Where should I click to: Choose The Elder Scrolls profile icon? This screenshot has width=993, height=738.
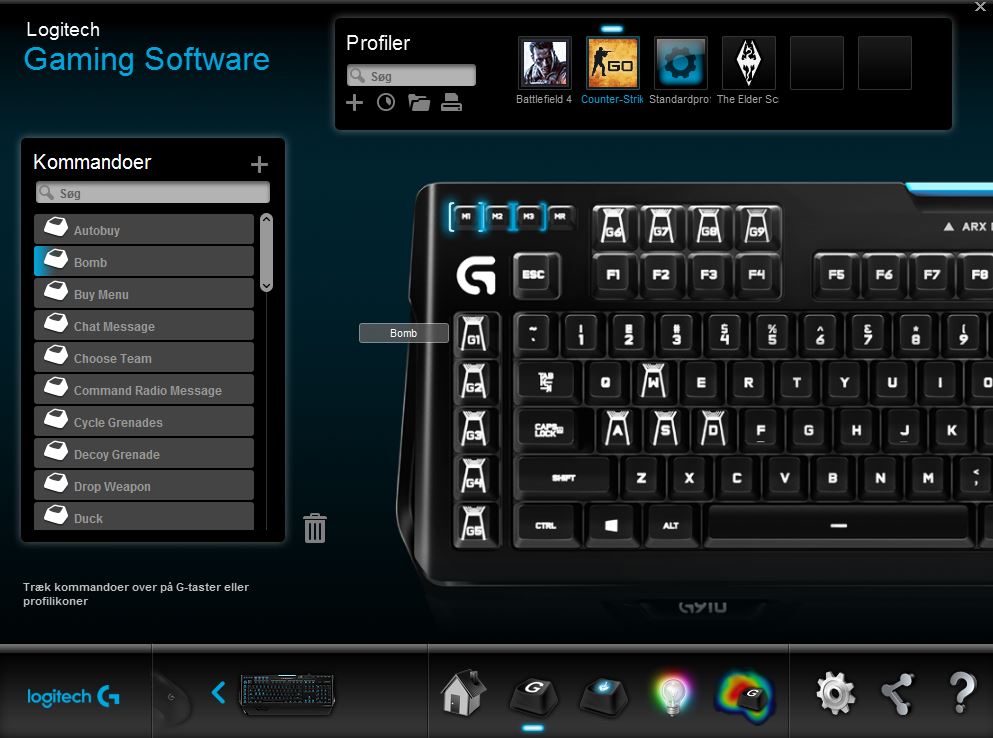point(749,62)
